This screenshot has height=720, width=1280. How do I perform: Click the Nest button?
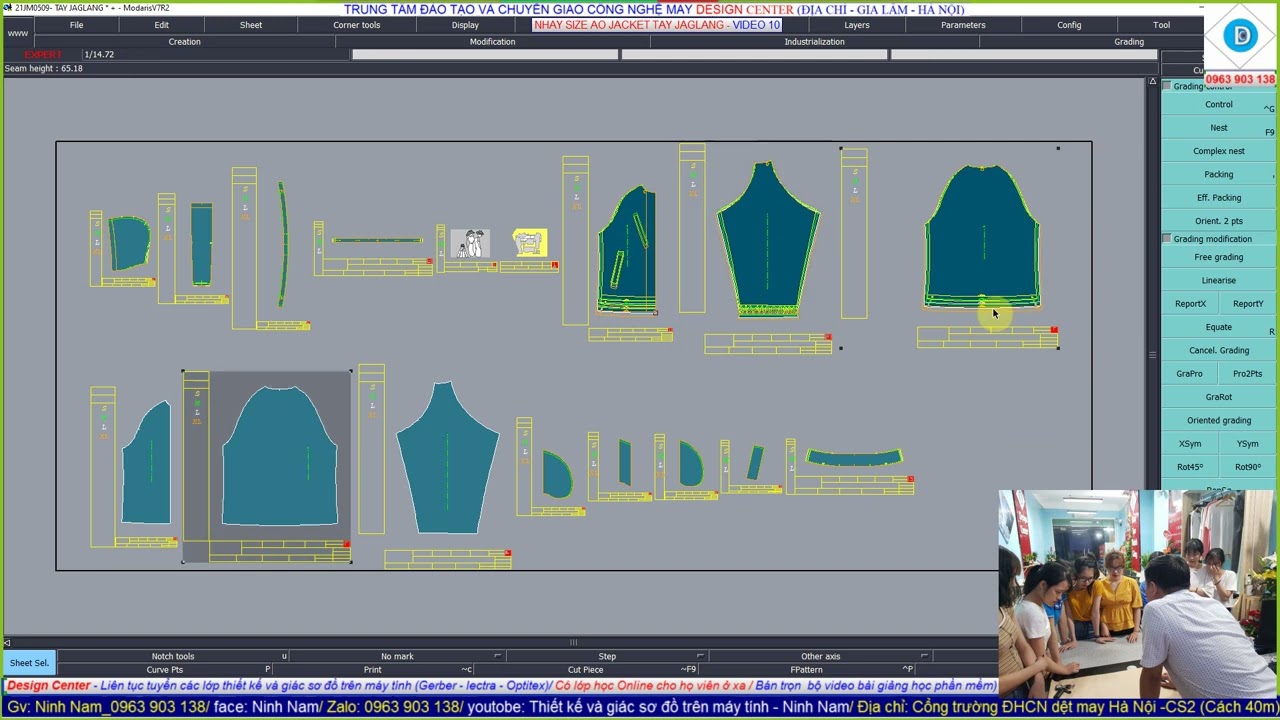(x=1218, y=128)
